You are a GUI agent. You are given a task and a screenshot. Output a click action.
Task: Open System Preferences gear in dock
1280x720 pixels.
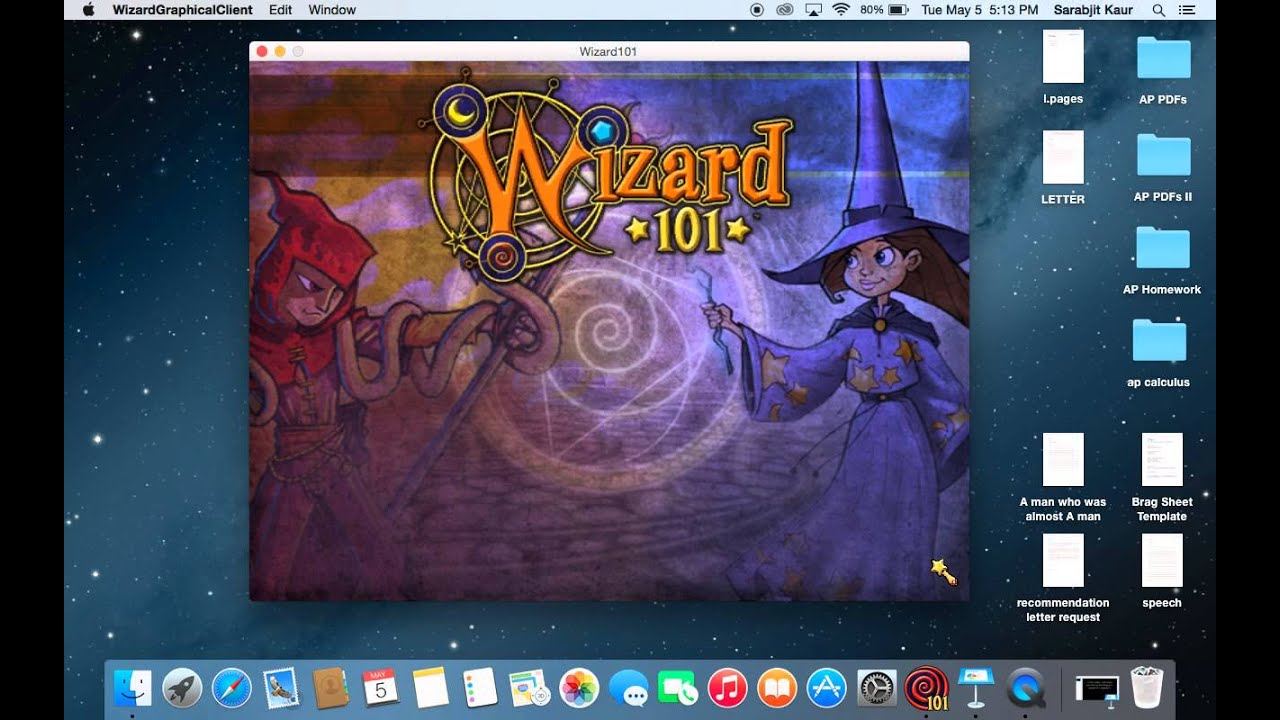point(877,688)
